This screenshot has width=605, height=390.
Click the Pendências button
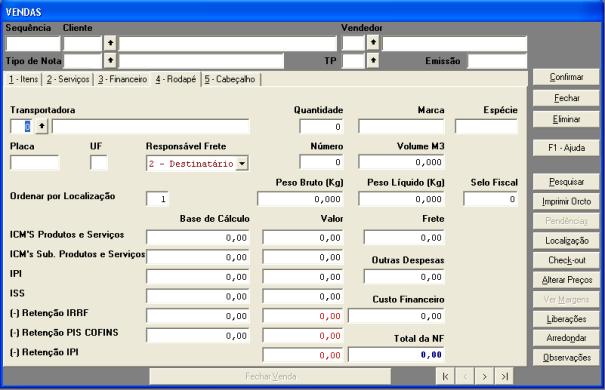pos(566,221)
